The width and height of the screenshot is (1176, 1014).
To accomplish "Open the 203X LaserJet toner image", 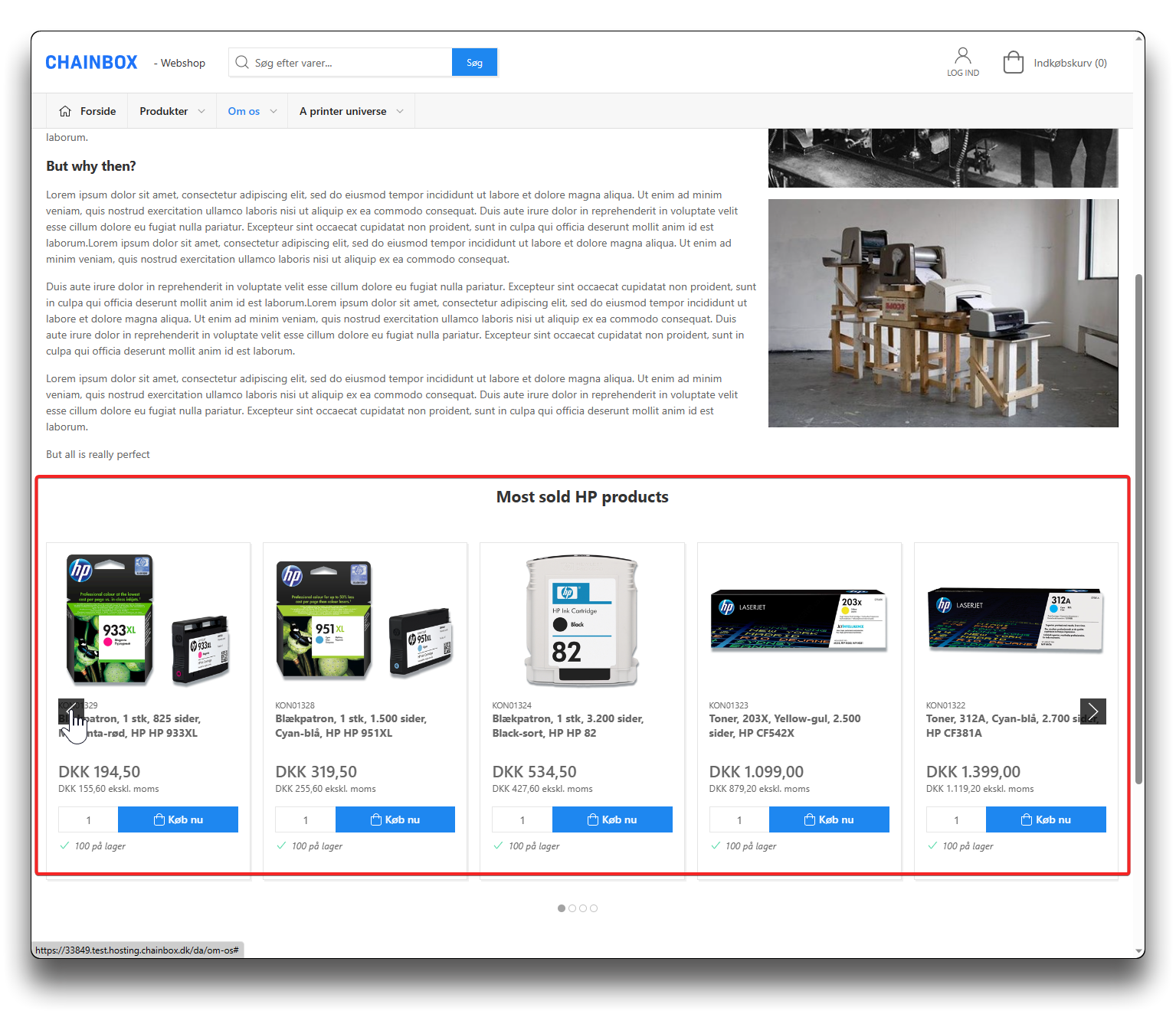I will 799,620.
